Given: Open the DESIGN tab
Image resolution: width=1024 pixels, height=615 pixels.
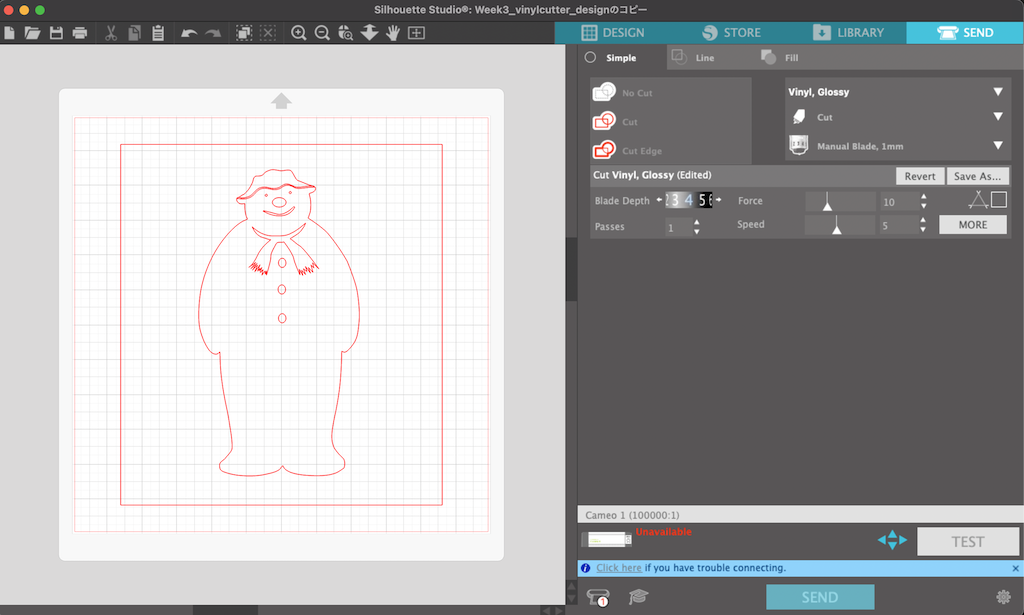Looking at the screenshot, I should point(613,33).
